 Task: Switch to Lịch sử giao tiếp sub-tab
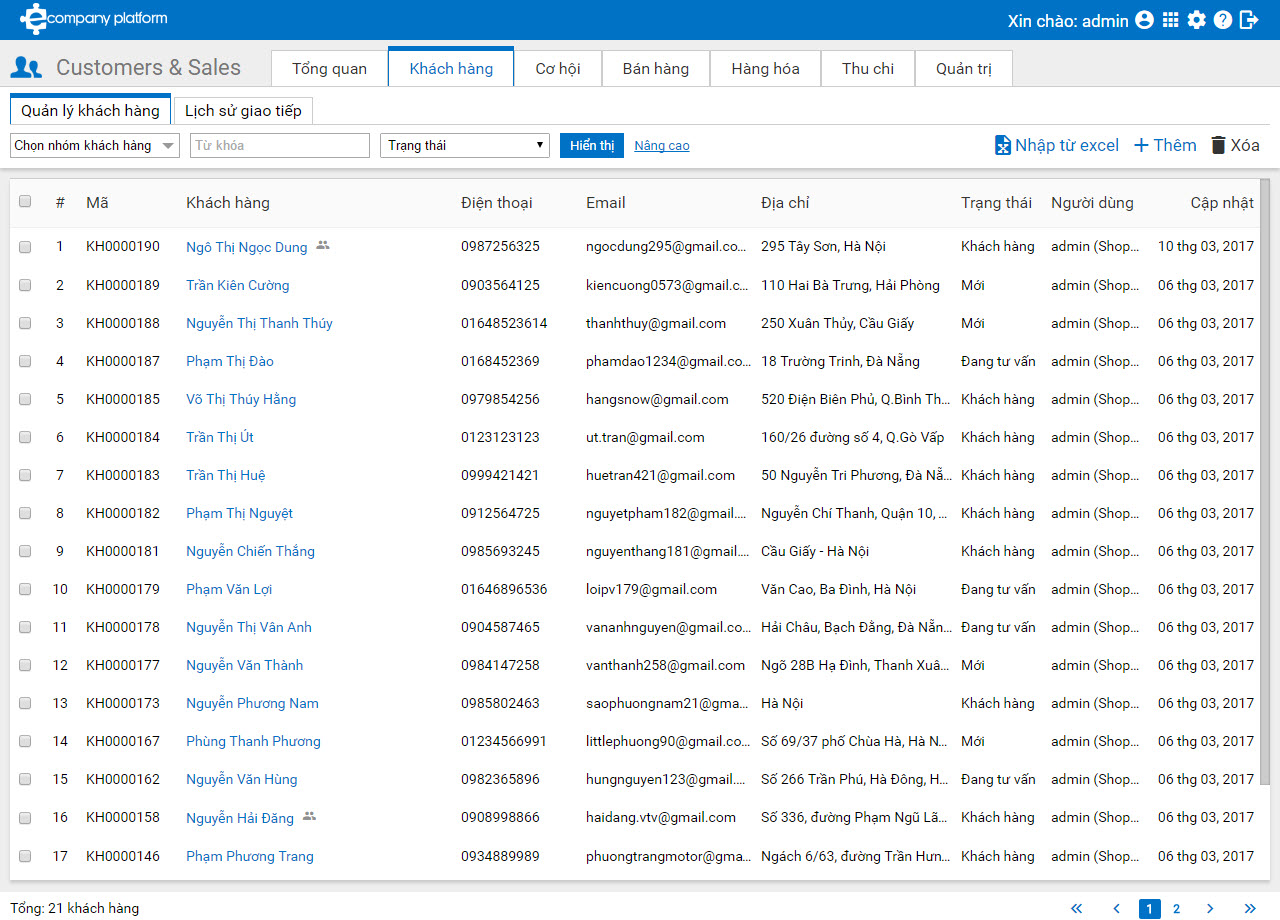coord(243,110)
